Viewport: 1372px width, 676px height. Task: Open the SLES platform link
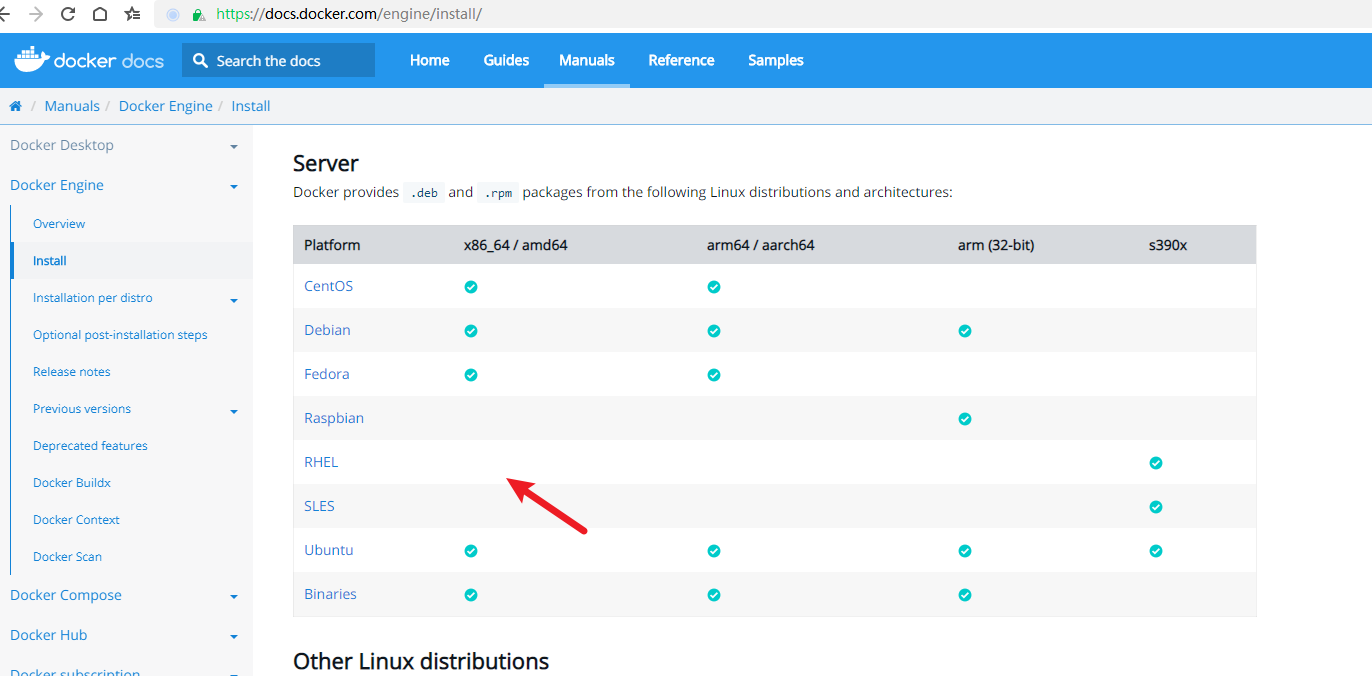(x=320, y=506)
